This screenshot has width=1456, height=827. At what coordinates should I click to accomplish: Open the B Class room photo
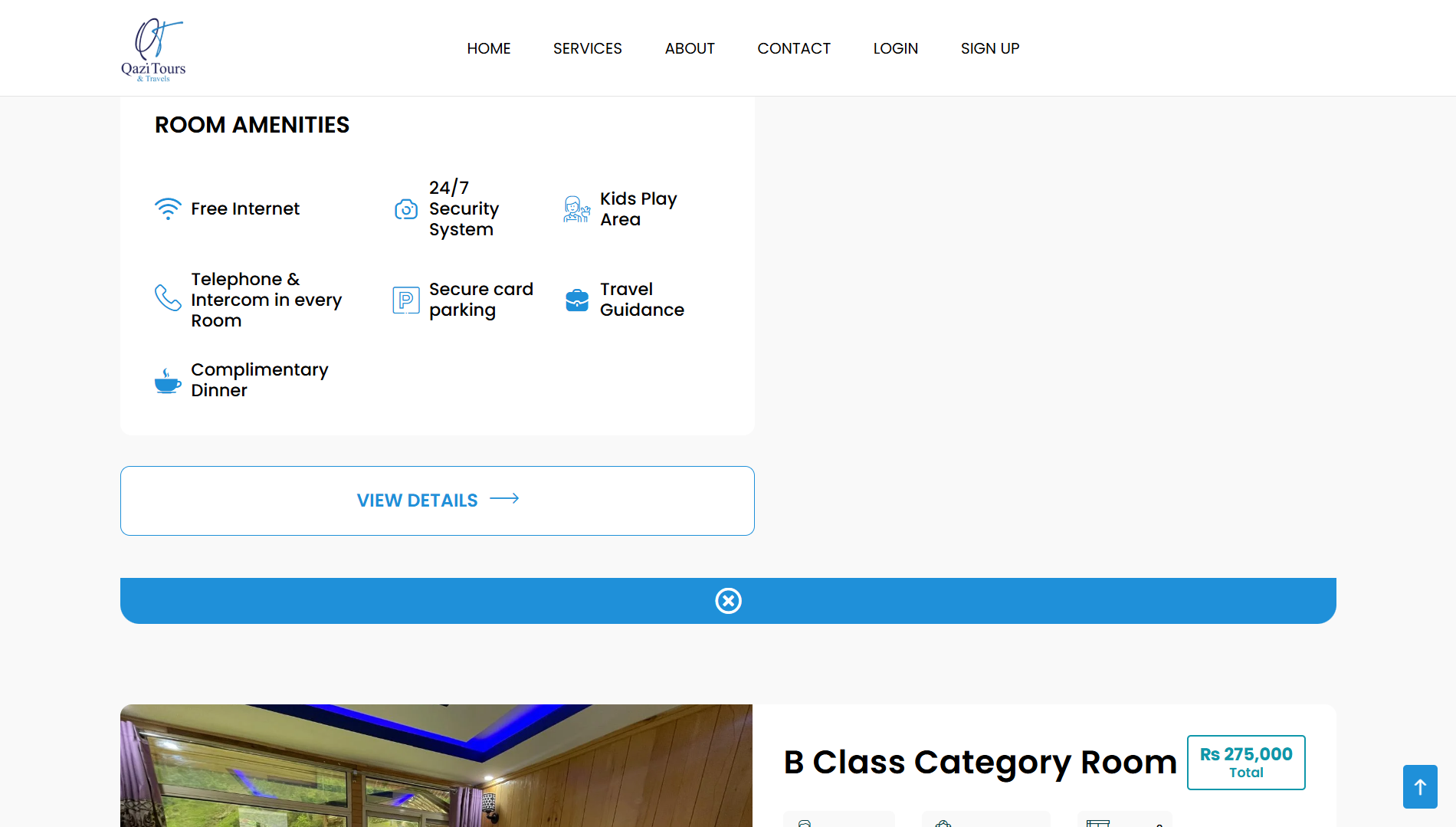click(436, 765)
